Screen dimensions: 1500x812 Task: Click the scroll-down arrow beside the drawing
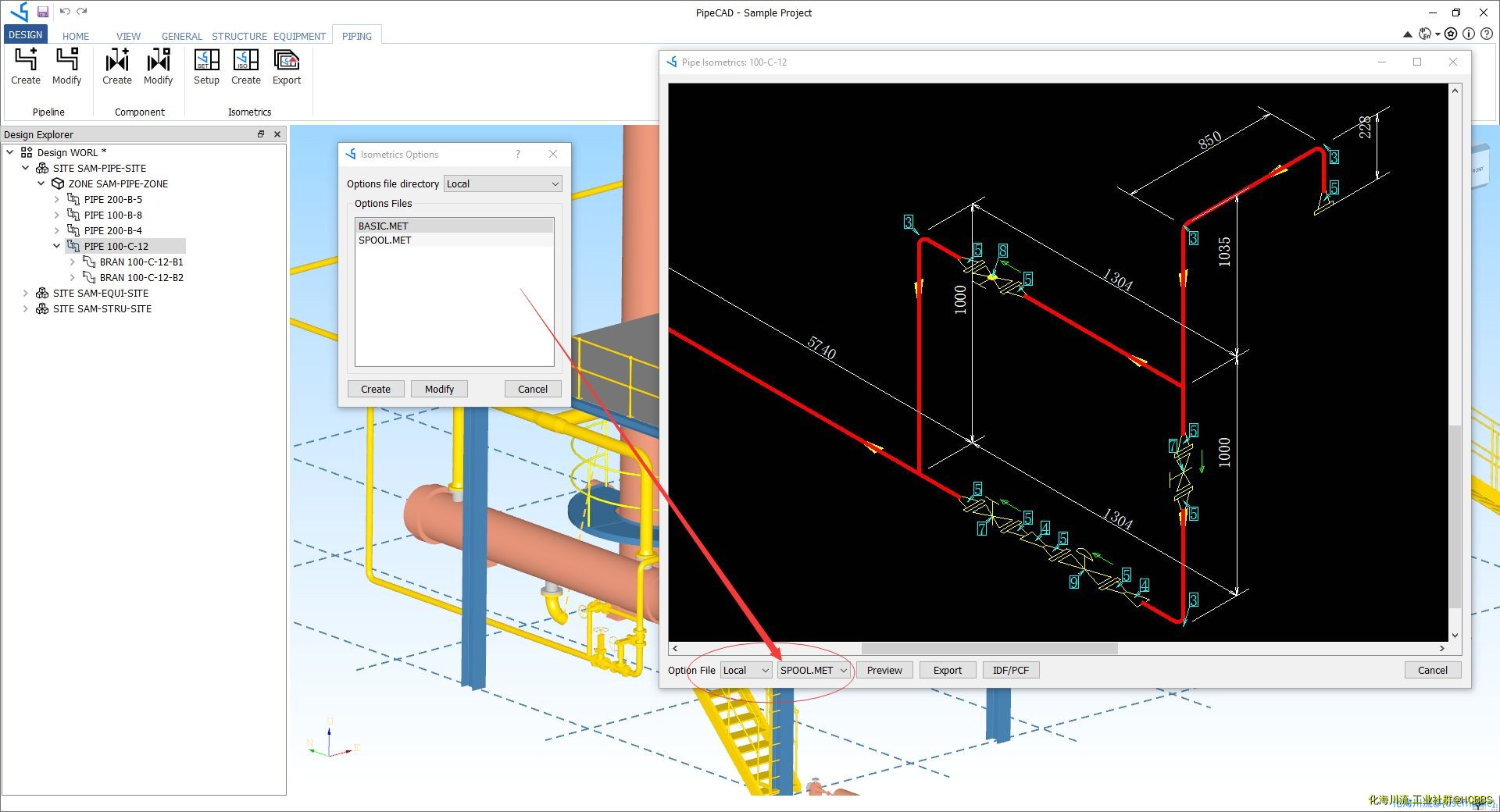pos(1455,635)
